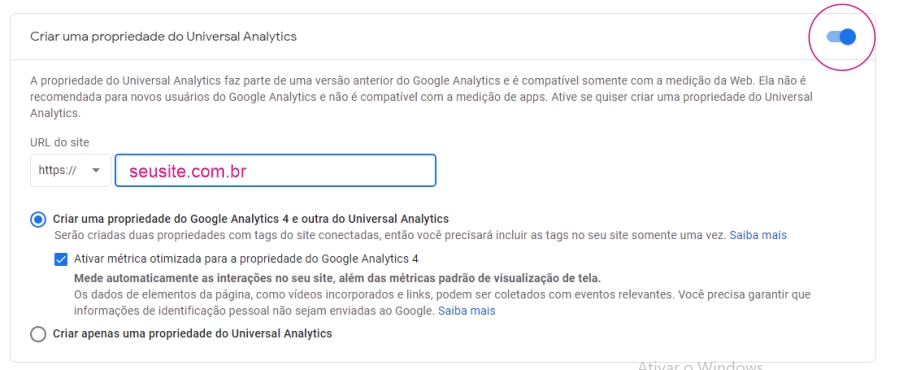Click the 'Criar uma propriedade do Universal Analytics' header
This screenshot has height=370, width=899.
click(x=163, y=37)
